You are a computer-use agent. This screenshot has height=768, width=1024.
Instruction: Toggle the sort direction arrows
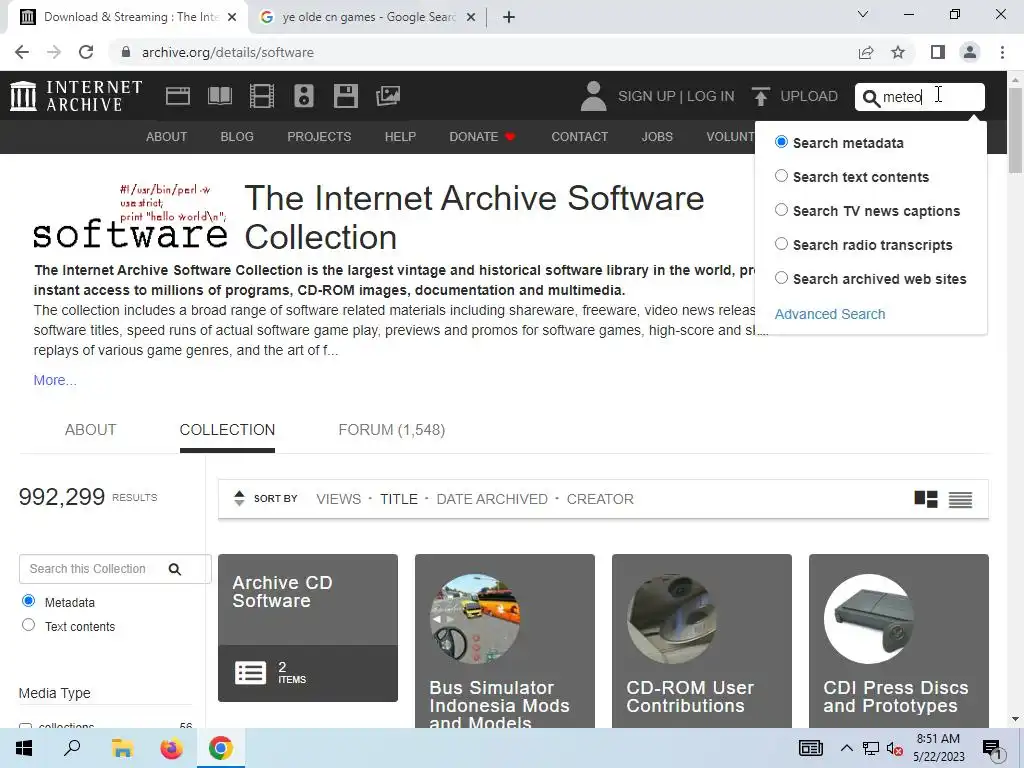click(239, 499)
